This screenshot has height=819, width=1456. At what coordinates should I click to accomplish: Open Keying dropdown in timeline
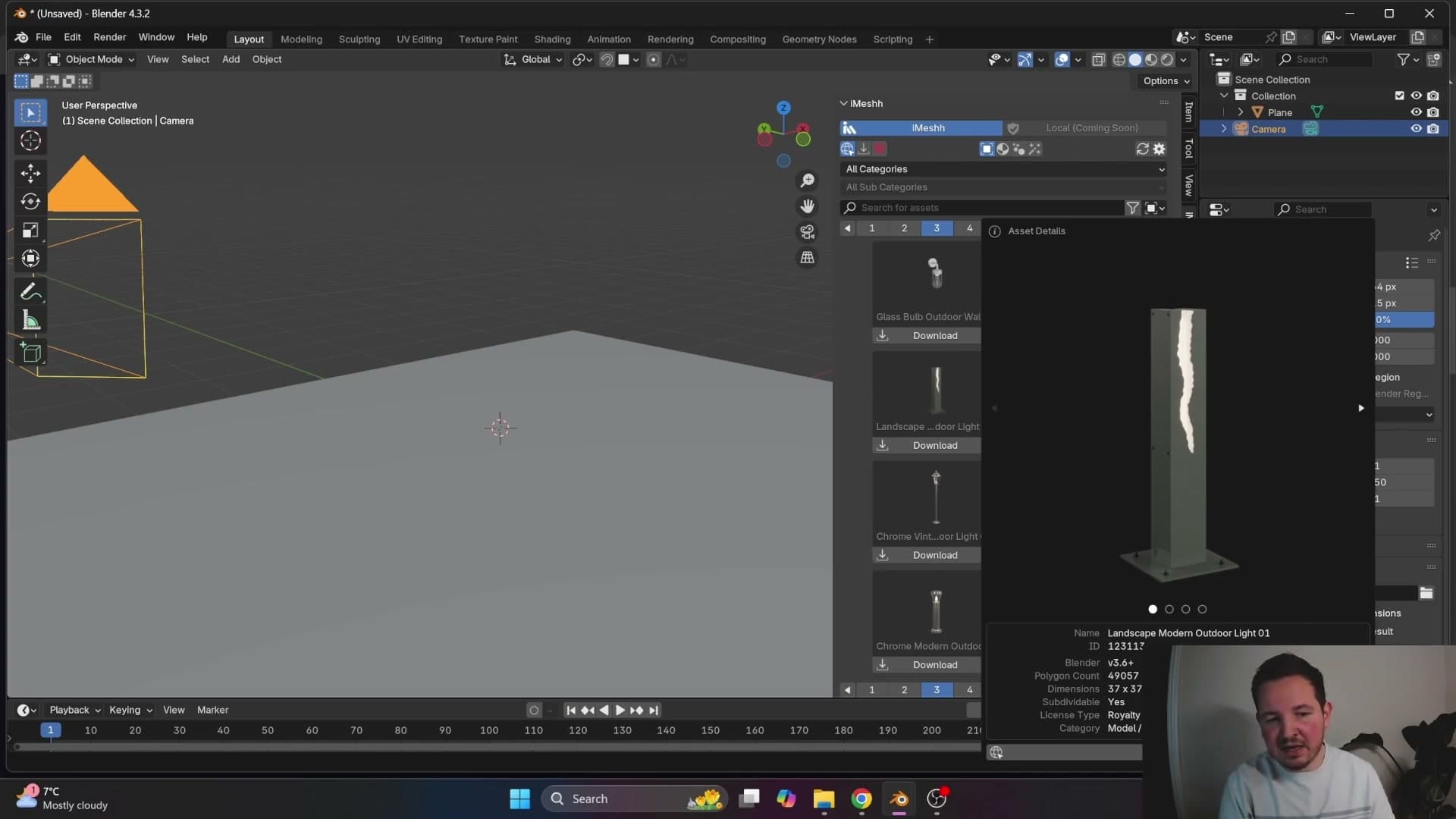(x=130, y=711)
